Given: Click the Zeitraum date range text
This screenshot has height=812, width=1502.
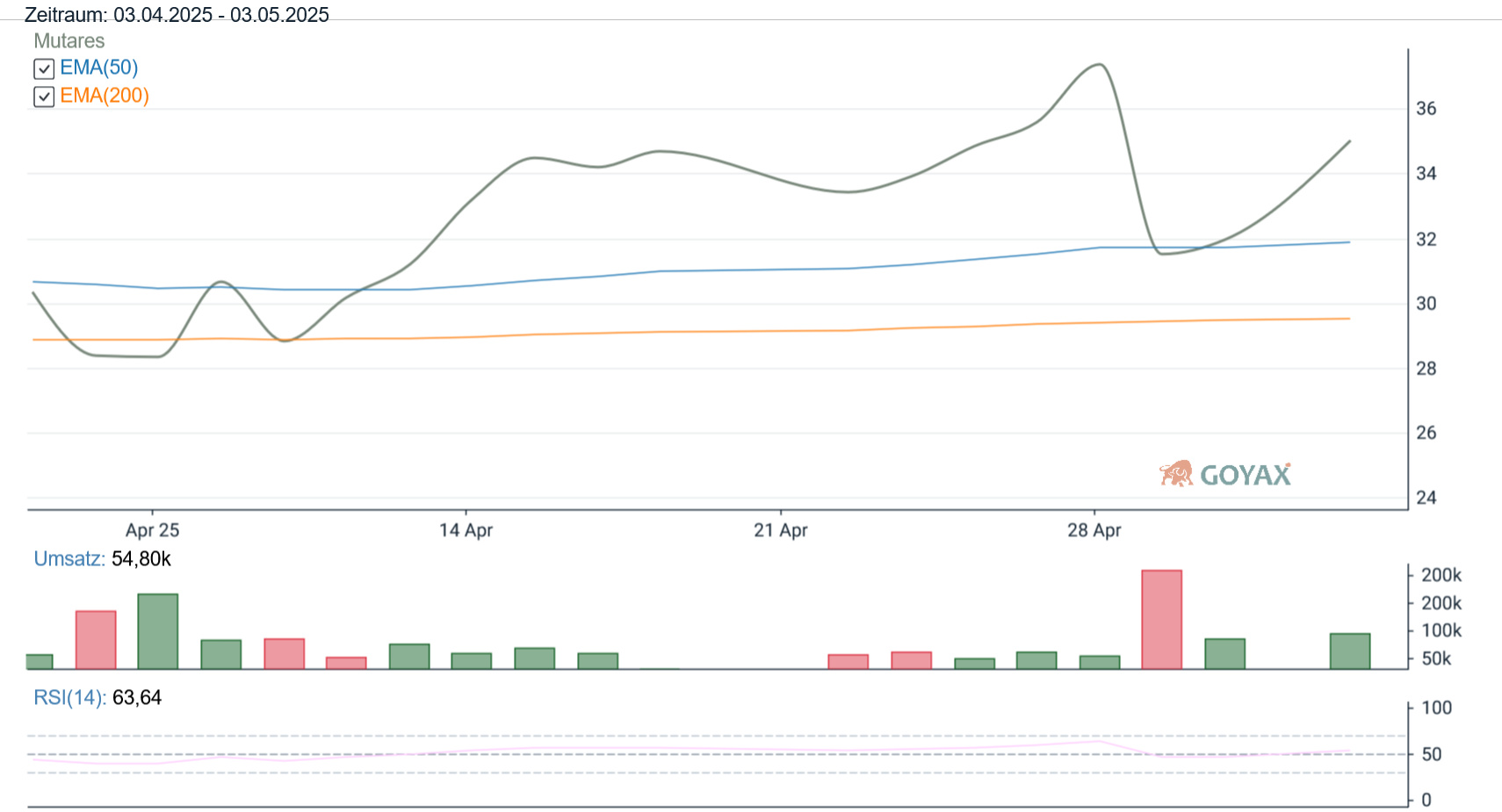Looking at the screenshot, I should (177, 15).
